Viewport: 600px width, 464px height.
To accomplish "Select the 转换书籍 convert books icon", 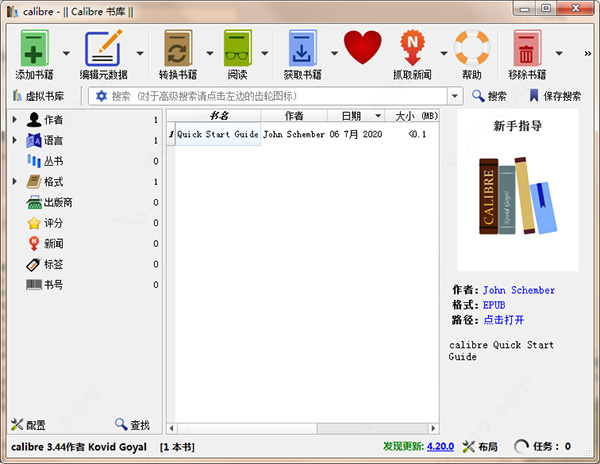I will [178, 48].
